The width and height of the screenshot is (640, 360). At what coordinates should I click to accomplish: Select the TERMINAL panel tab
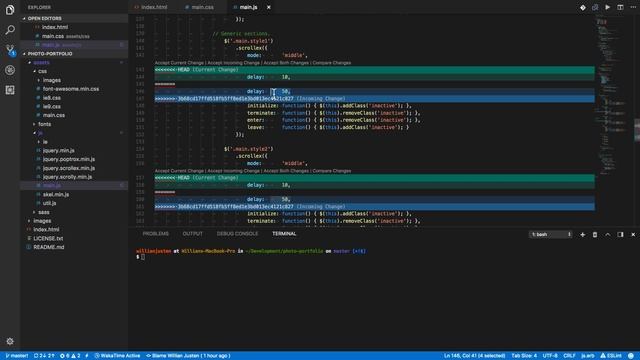tap(284, 234)
